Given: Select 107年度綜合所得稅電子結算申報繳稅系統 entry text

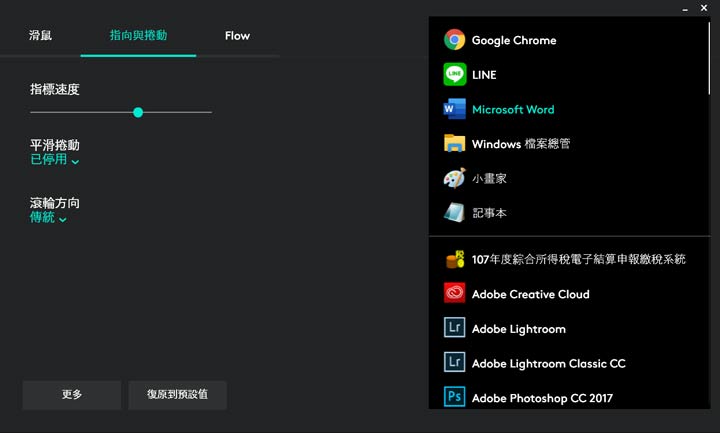Looking at the screenshot, I should [x=579, y=259].
